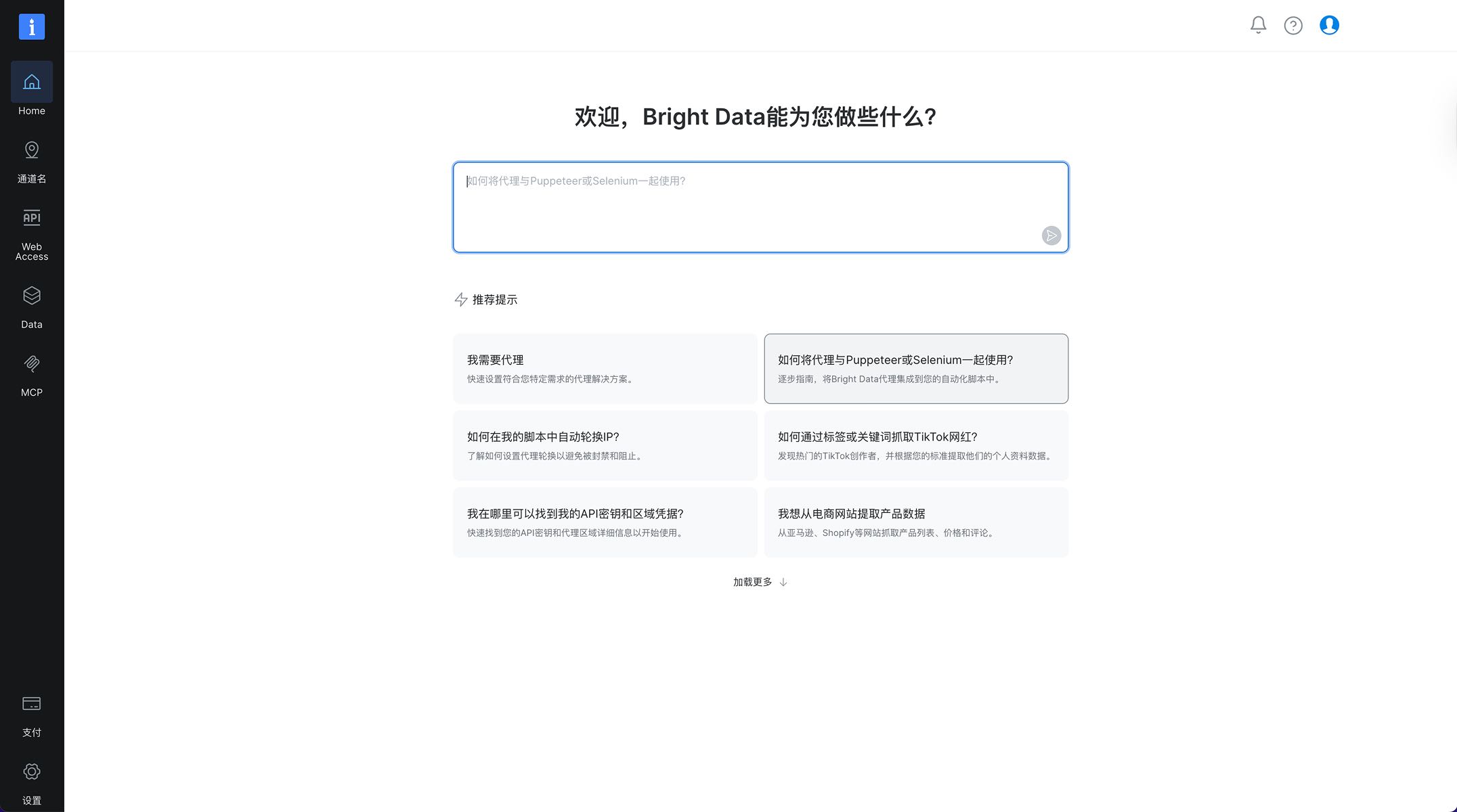Open the help question mark icon
This screenshot has height=812, width=1457.
click(x=1293, y=25)
